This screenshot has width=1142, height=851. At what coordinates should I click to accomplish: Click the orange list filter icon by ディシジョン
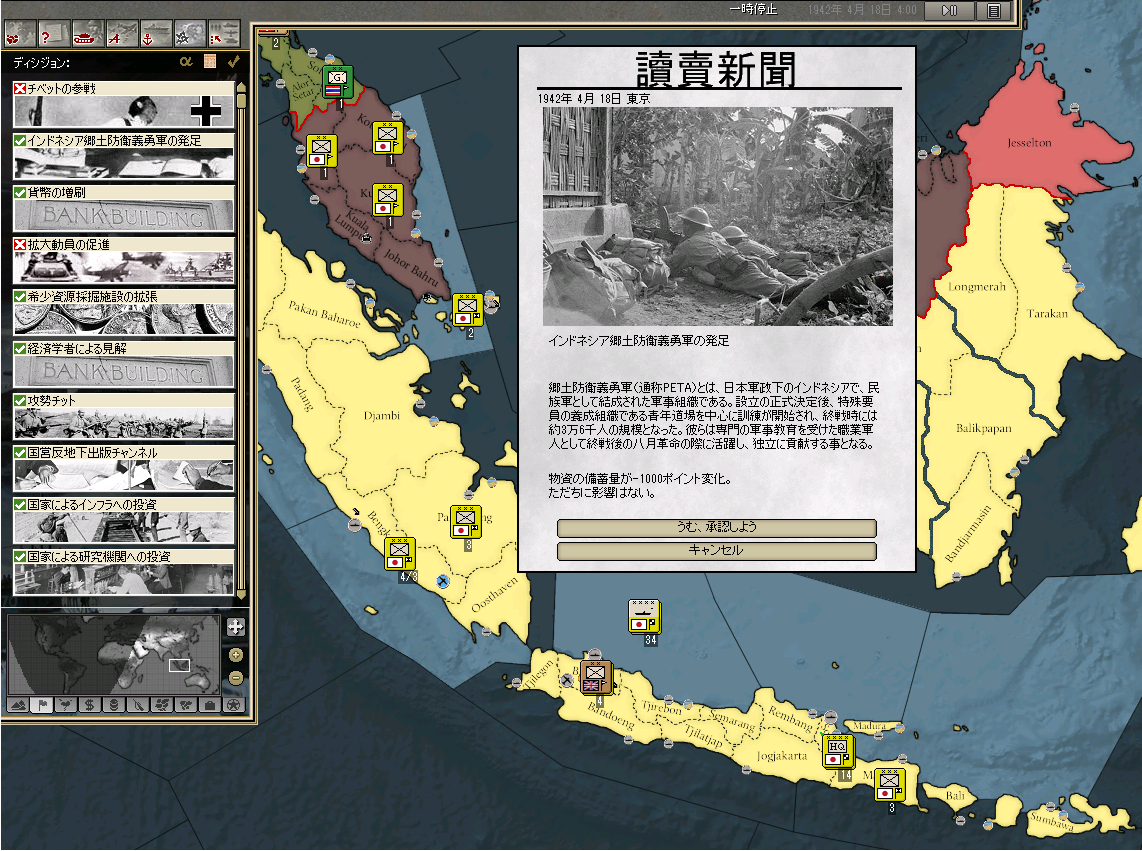(x=210, y=62)
